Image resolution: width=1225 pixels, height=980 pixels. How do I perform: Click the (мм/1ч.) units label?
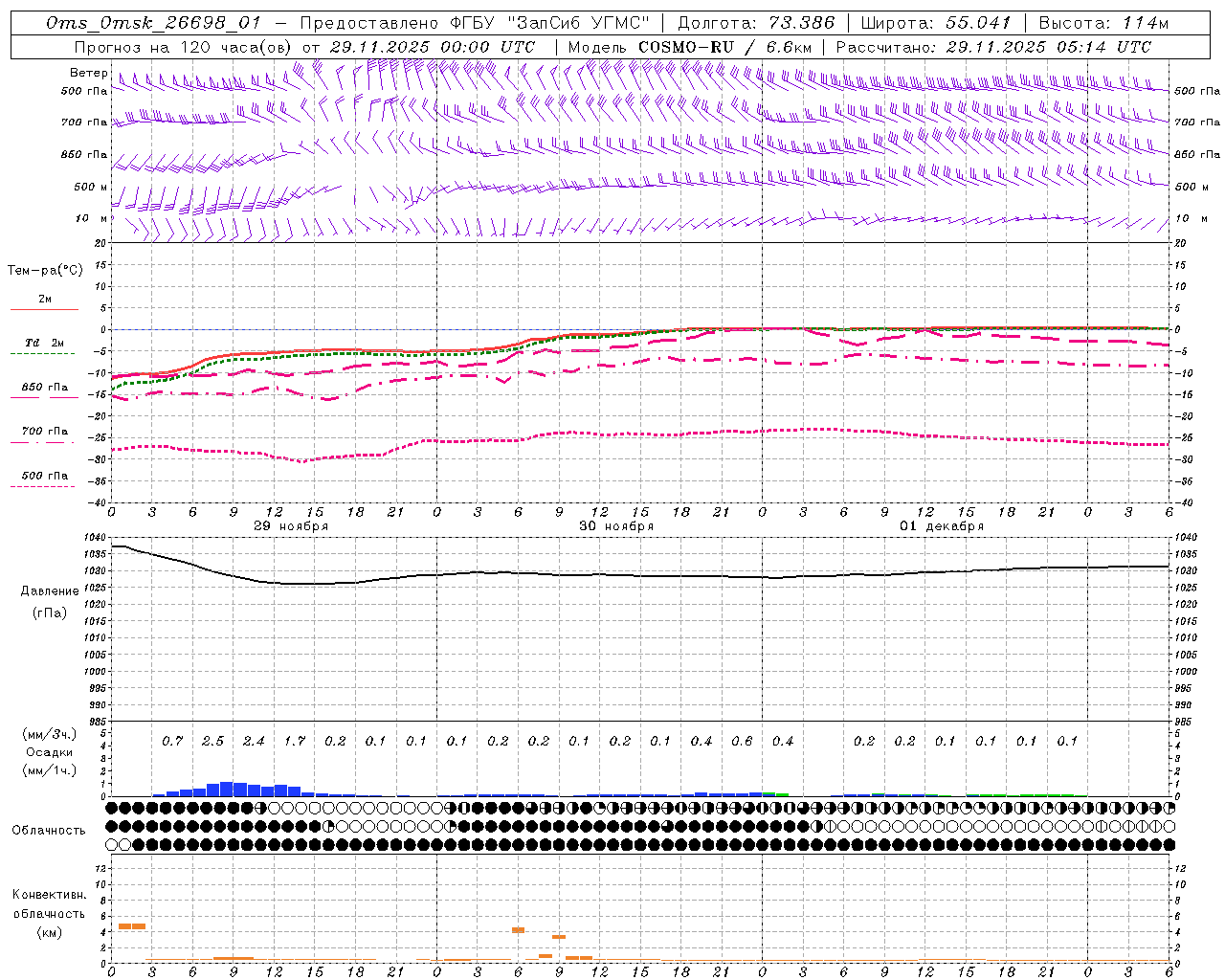[x=49, y=770]
